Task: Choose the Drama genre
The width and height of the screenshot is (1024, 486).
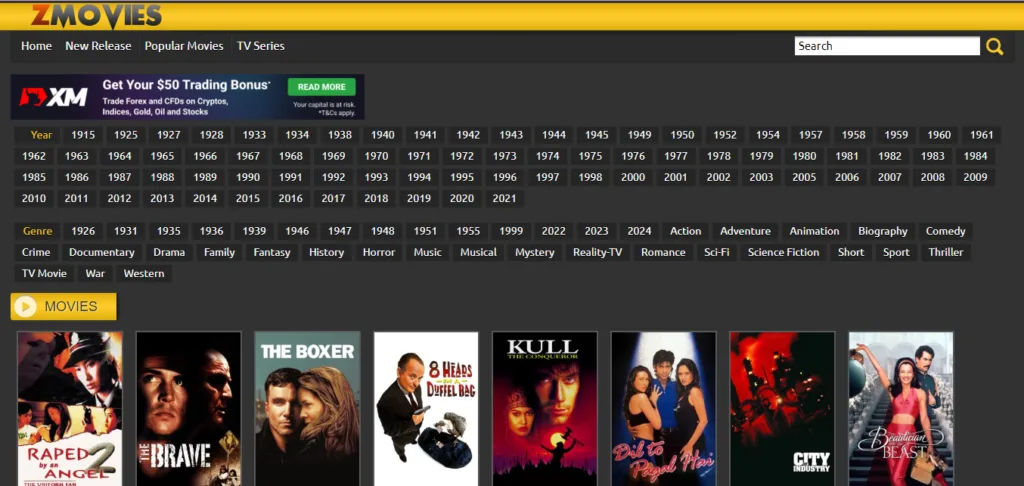Action: tap(169, 252)
